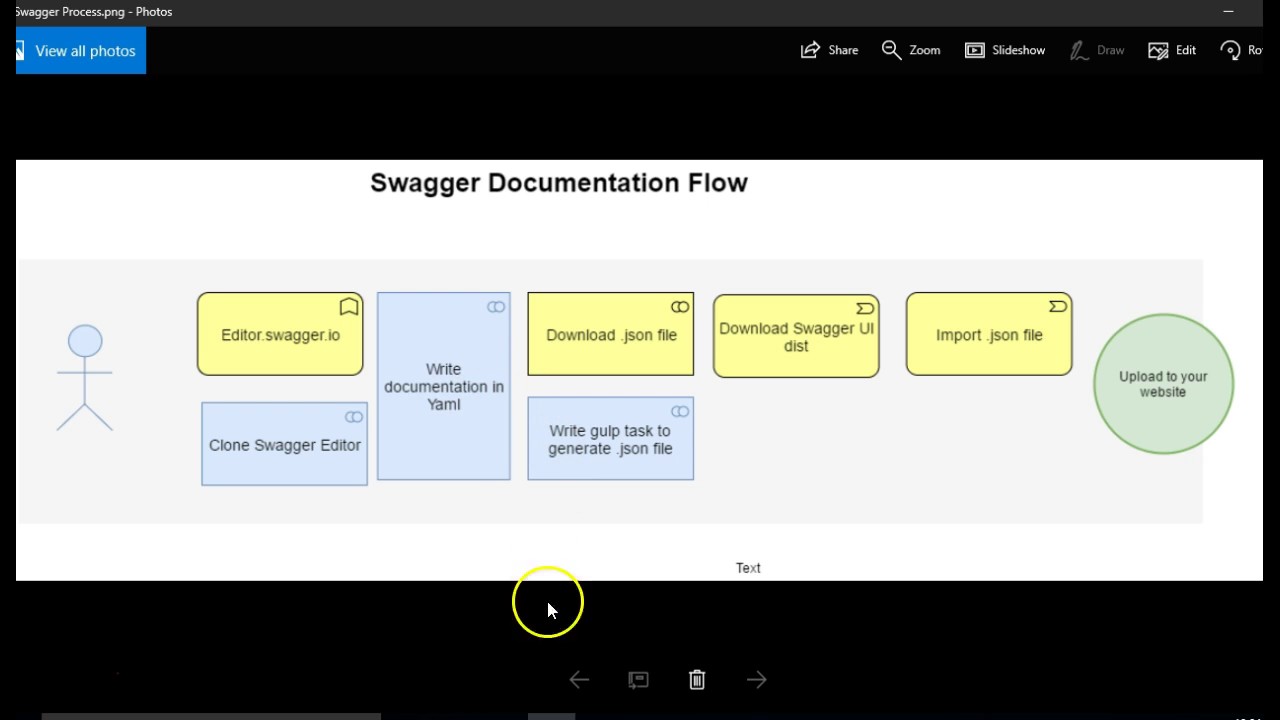Screen dimensions: 1280x720
Task: Click the View all photos button
Action: point(81,50)
